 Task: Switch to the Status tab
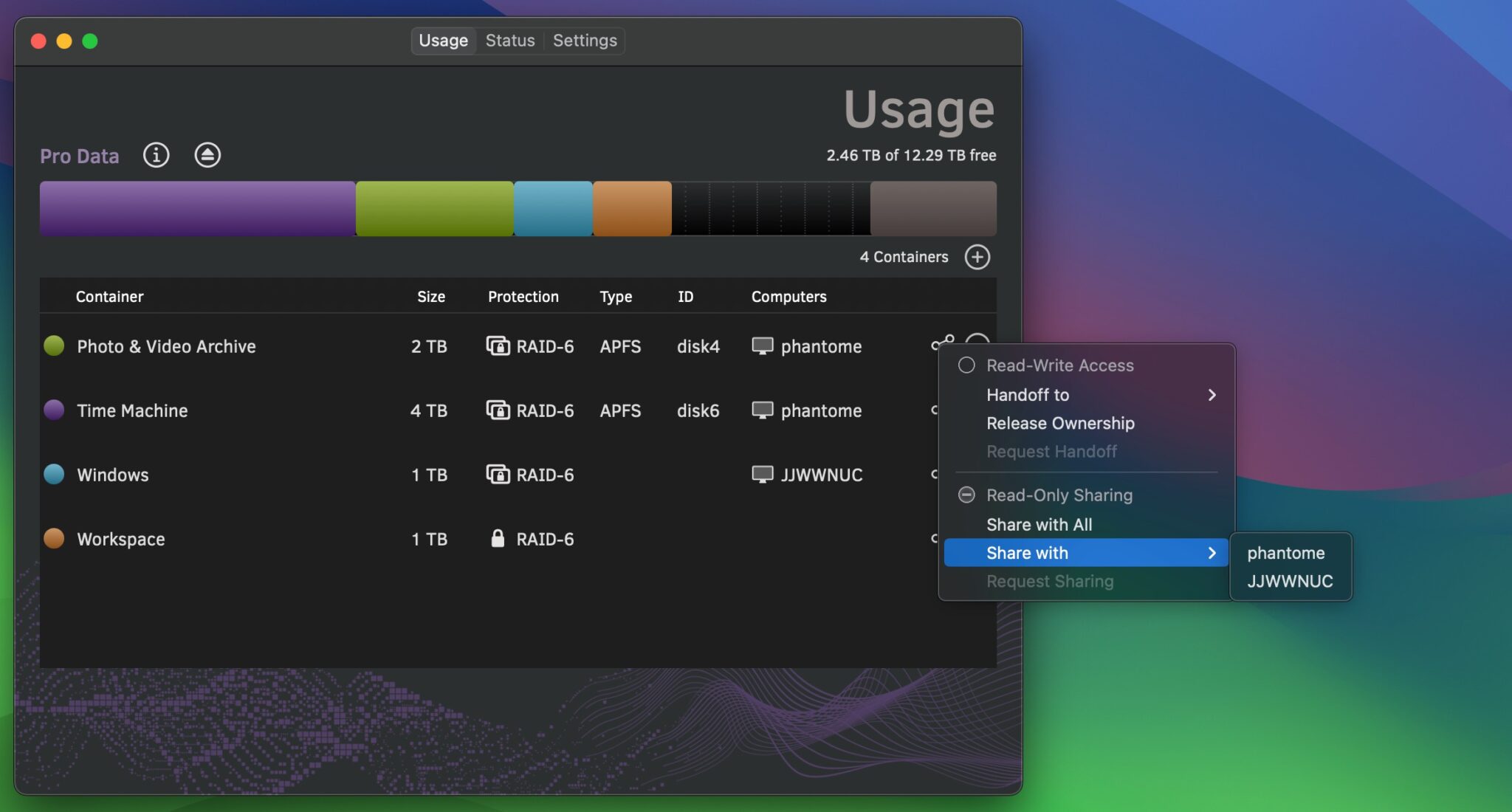tap(509, 41)
